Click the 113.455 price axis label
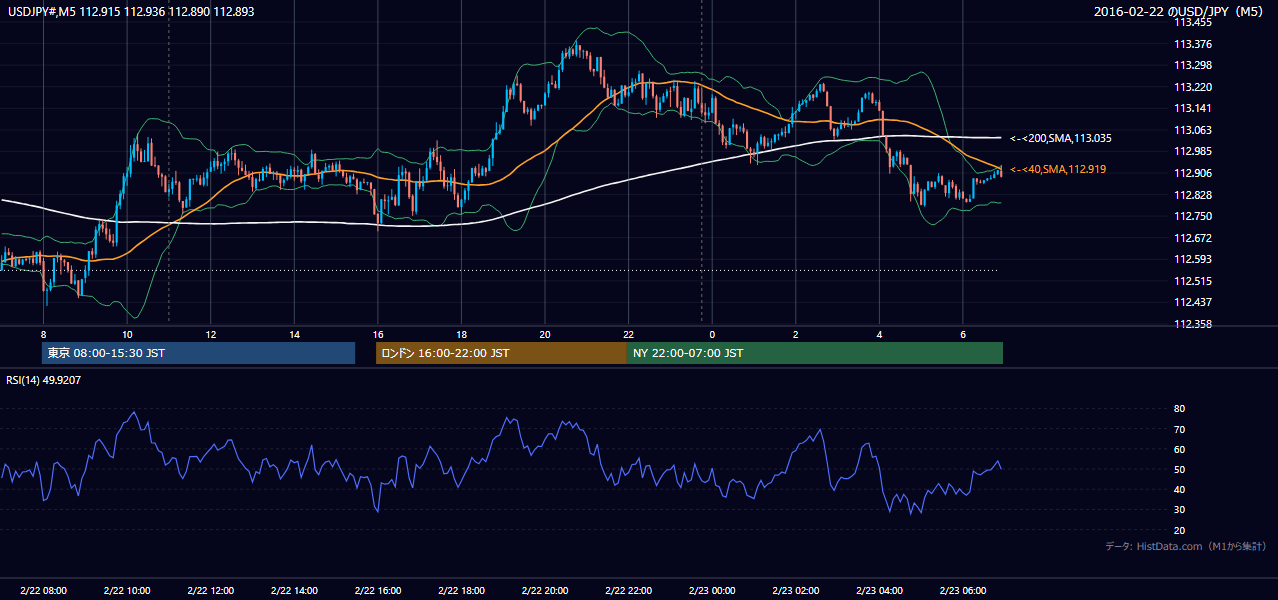This screenshot has height=600, width=1278. (x=1192, y=22)
